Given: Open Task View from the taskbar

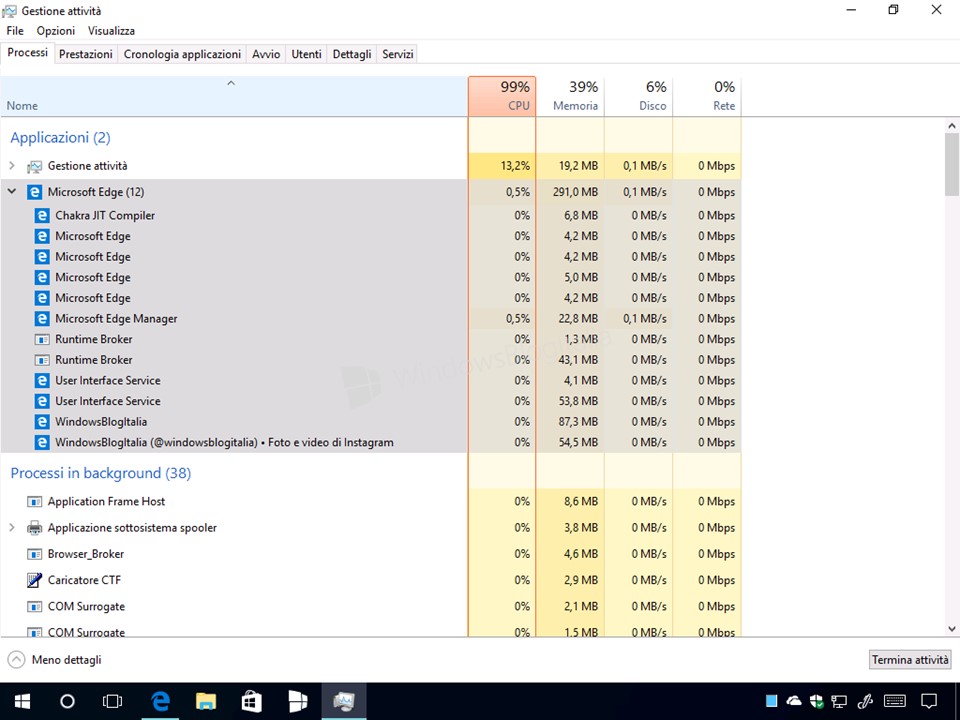Looking at the screenshot, I should (x=113, y=702).
